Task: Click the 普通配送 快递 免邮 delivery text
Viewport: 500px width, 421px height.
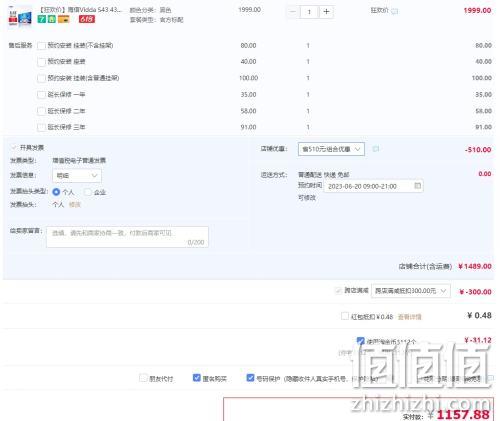Action: pyautogui.click(x=323, y=175)
